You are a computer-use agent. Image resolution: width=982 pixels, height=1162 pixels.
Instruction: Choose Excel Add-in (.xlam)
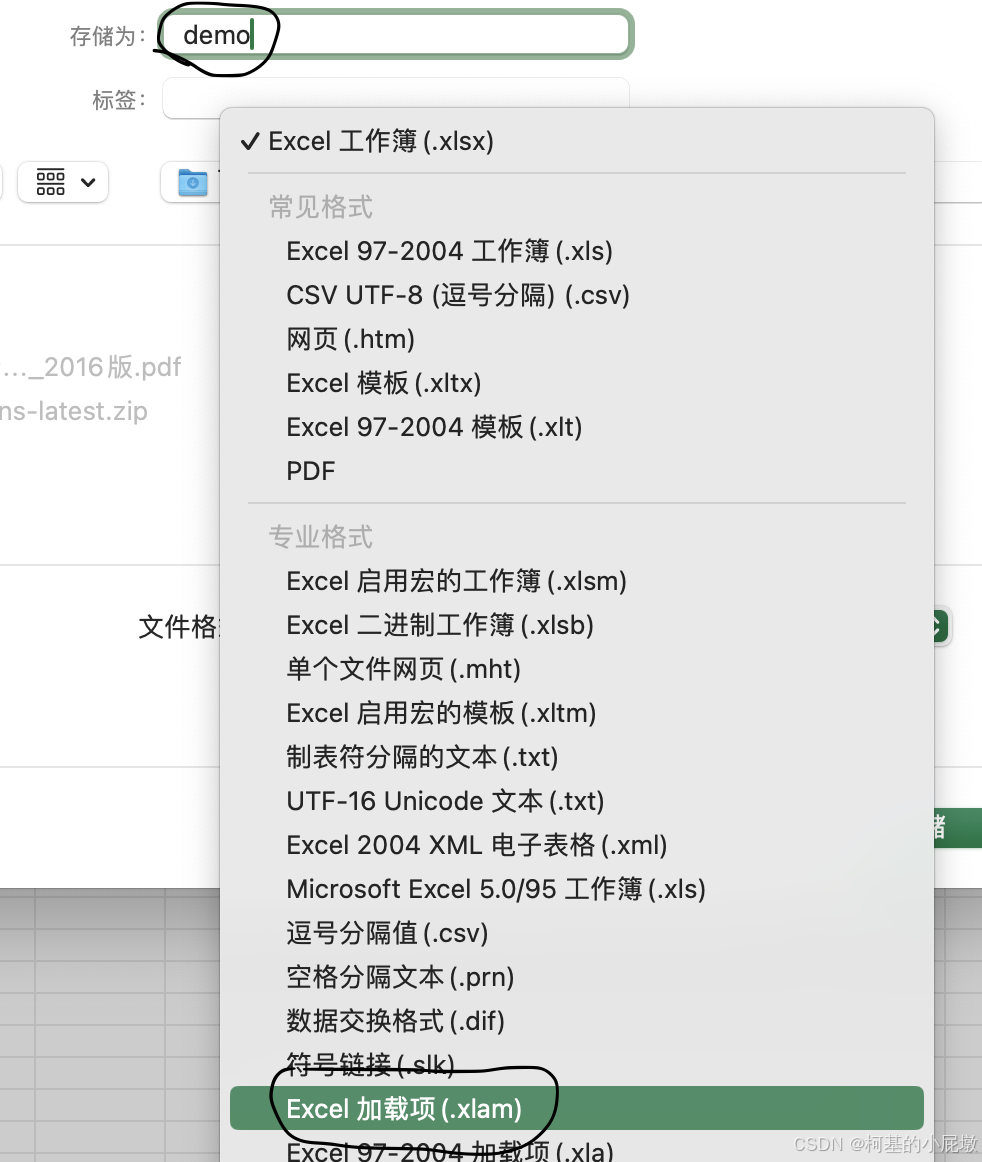(577, 1109)
